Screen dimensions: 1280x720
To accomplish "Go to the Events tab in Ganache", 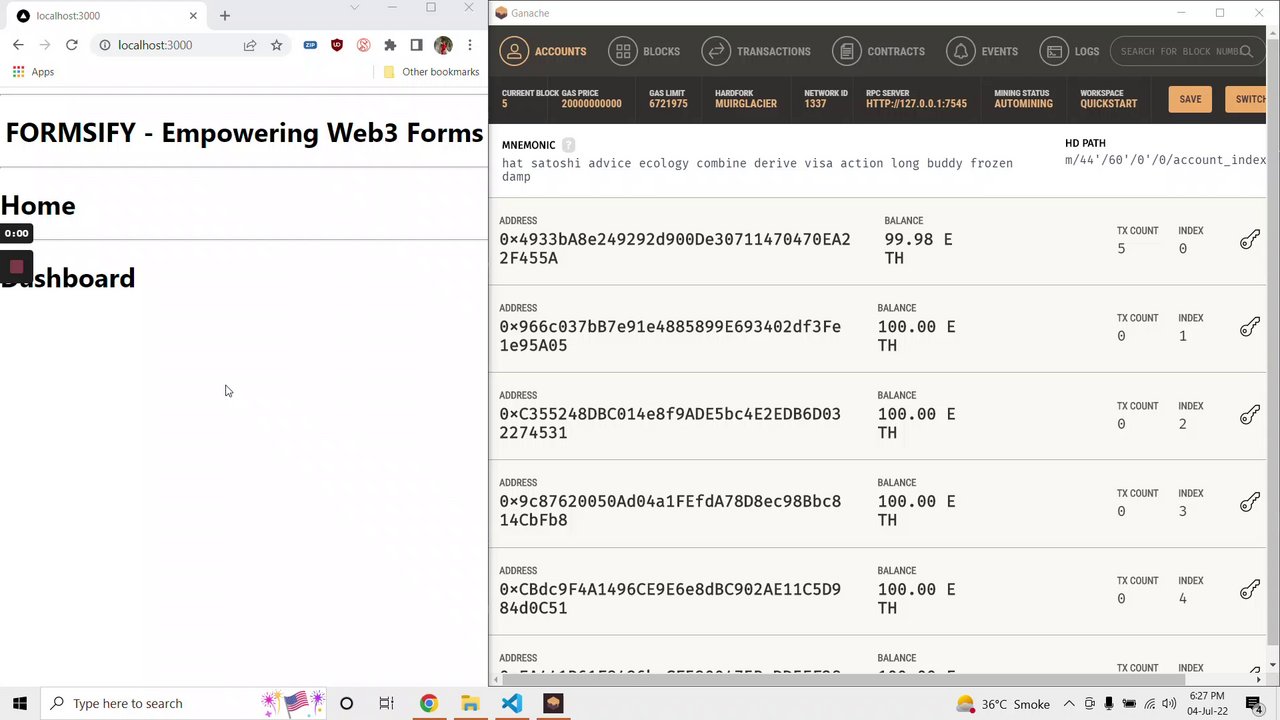I will 982,51.
